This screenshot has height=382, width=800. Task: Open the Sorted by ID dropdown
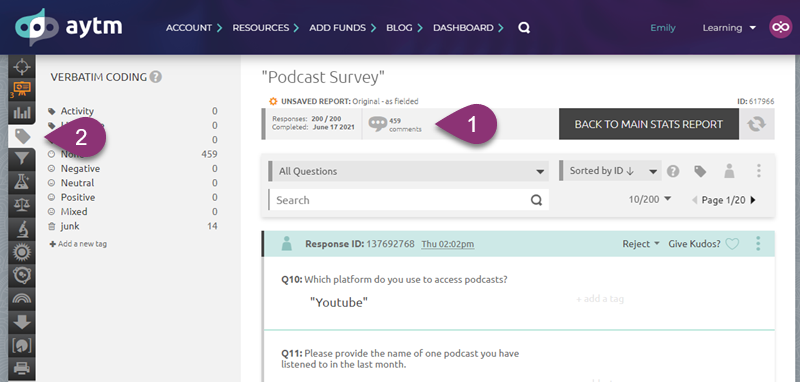click(x=610, y=171)
